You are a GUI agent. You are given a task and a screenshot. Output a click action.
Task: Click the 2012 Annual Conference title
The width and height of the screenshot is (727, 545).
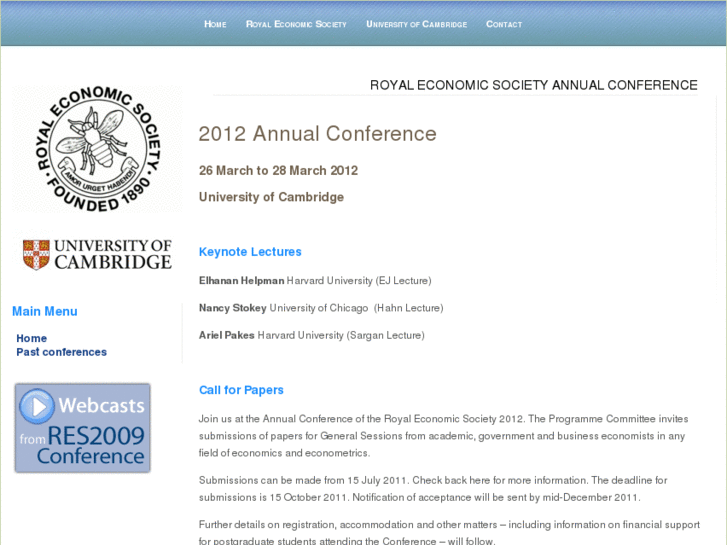click(318, 134)
